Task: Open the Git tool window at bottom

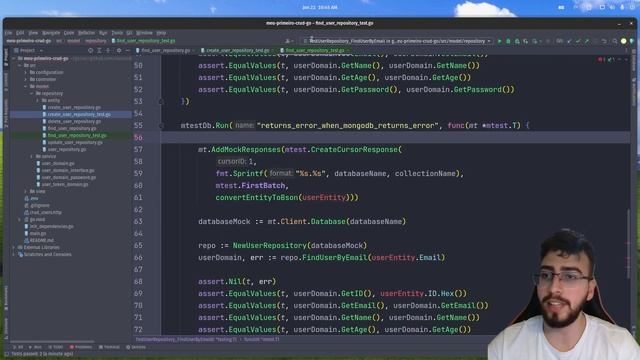Action: click(x=18, y=347)
